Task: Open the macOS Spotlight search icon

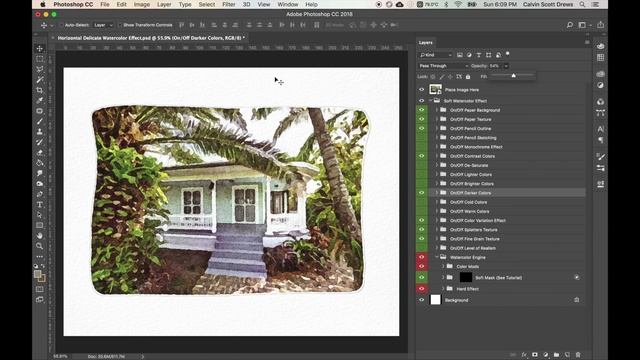Action: 582,4
